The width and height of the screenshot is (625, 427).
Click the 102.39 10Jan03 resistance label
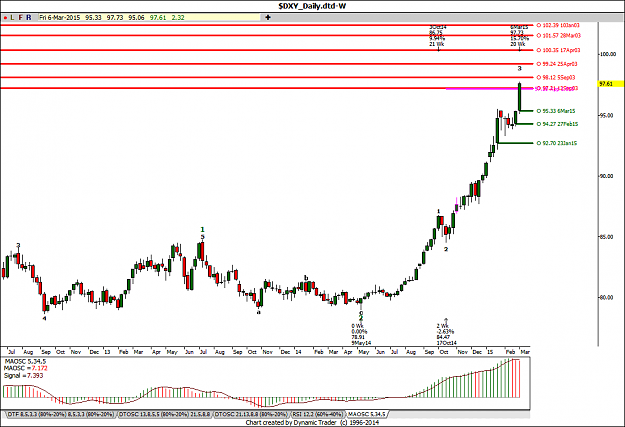558,25
